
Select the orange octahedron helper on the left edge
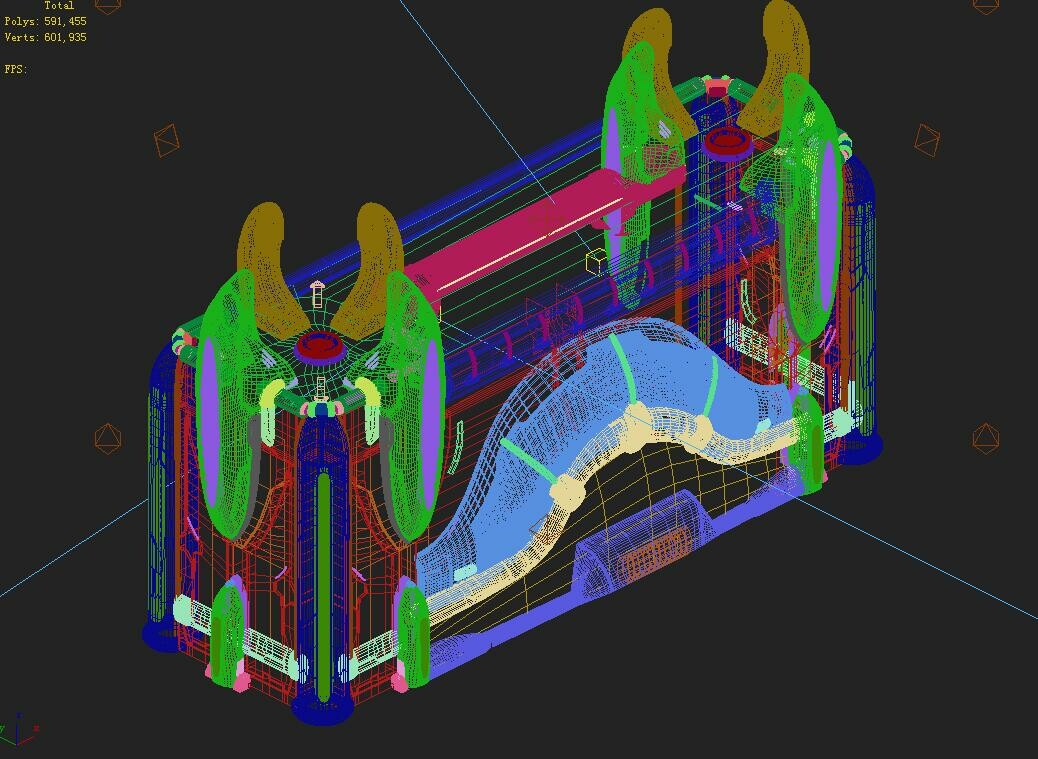click(107, 437)
